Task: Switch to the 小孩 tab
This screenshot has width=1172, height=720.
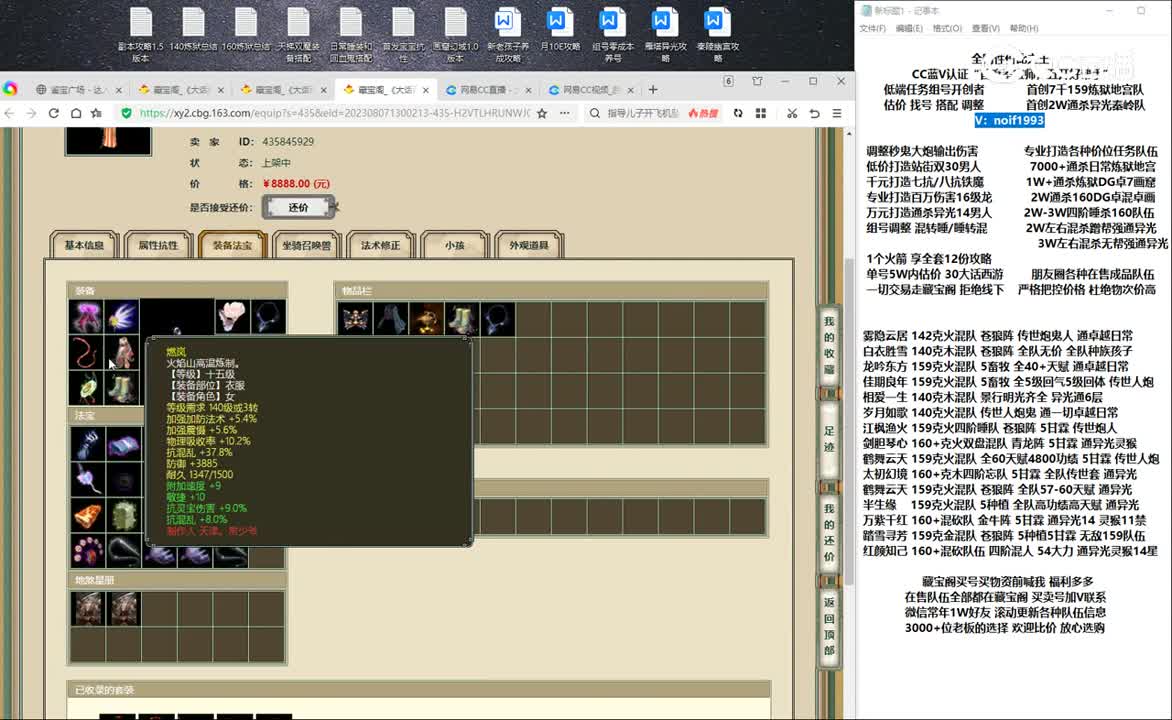Action: click(454, 245)
